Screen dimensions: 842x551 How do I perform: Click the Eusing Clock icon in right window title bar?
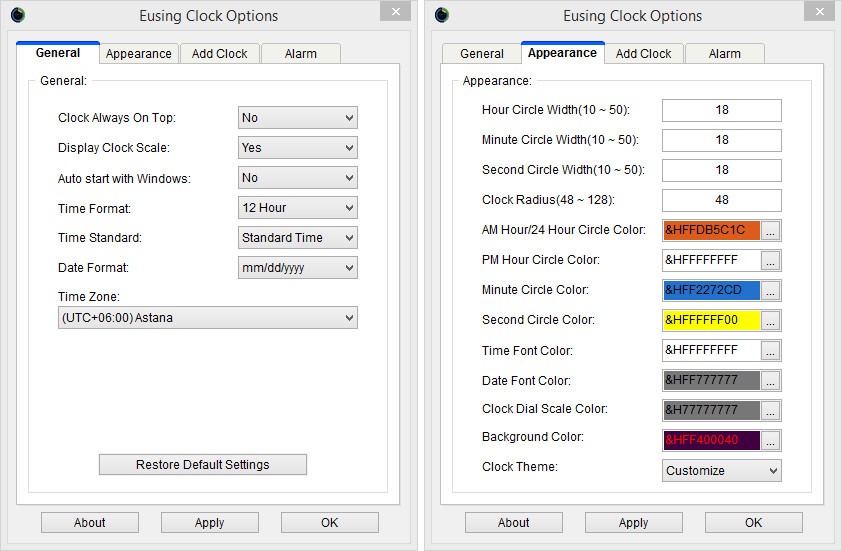(x=442, y=14)
